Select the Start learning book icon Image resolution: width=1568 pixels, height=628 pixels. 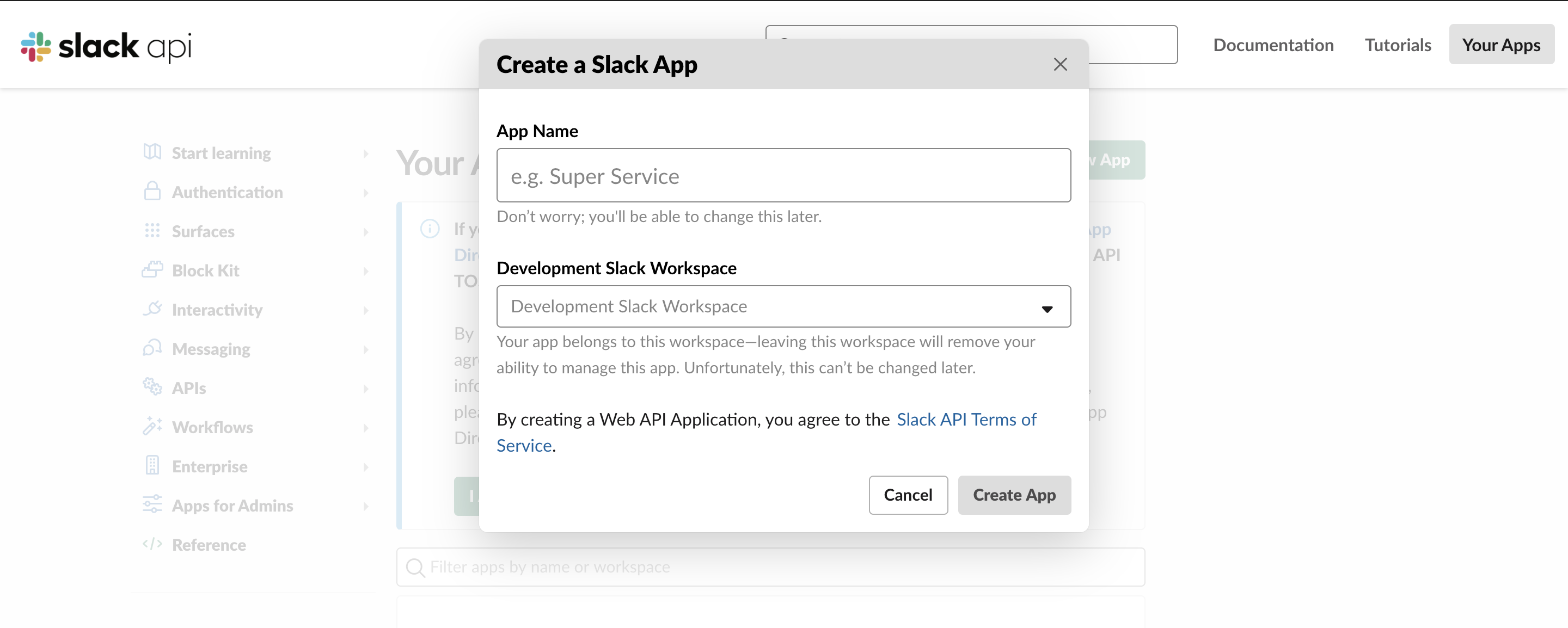pyautogui.click(x=152, y=153)
